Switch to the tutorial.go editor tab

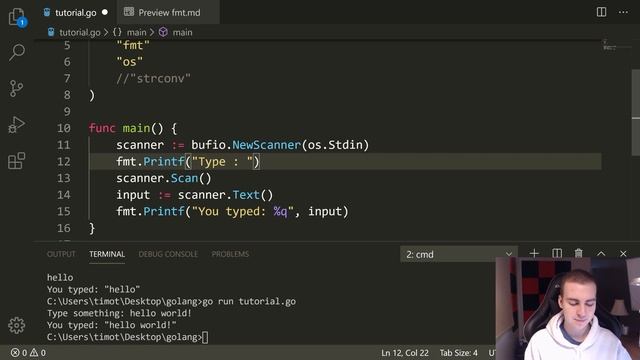coord(76,13)
